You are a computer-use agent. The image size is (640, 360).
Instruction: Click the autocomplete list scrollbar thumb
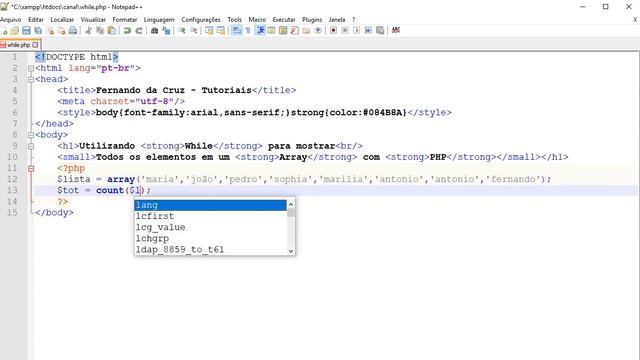[291, 212]
